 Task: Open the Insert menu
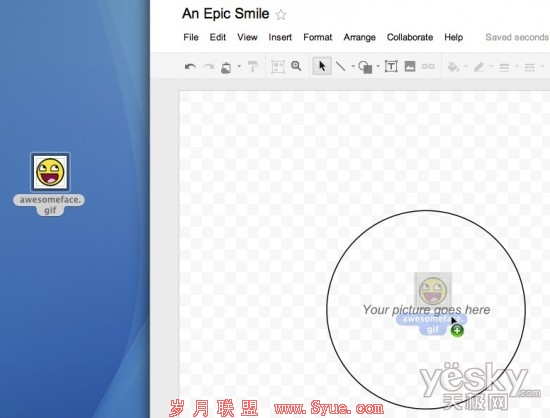point(280,37)
